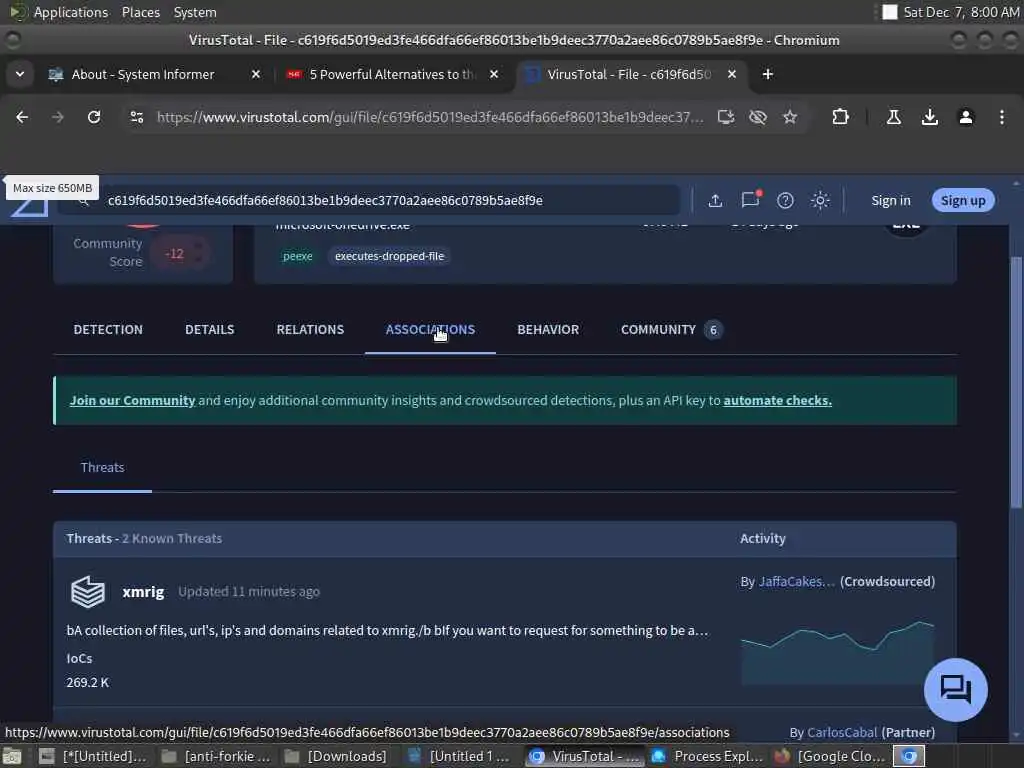Switch to Downloads taskbar window
1024x768 pixels.
click(x=338, y=756)
